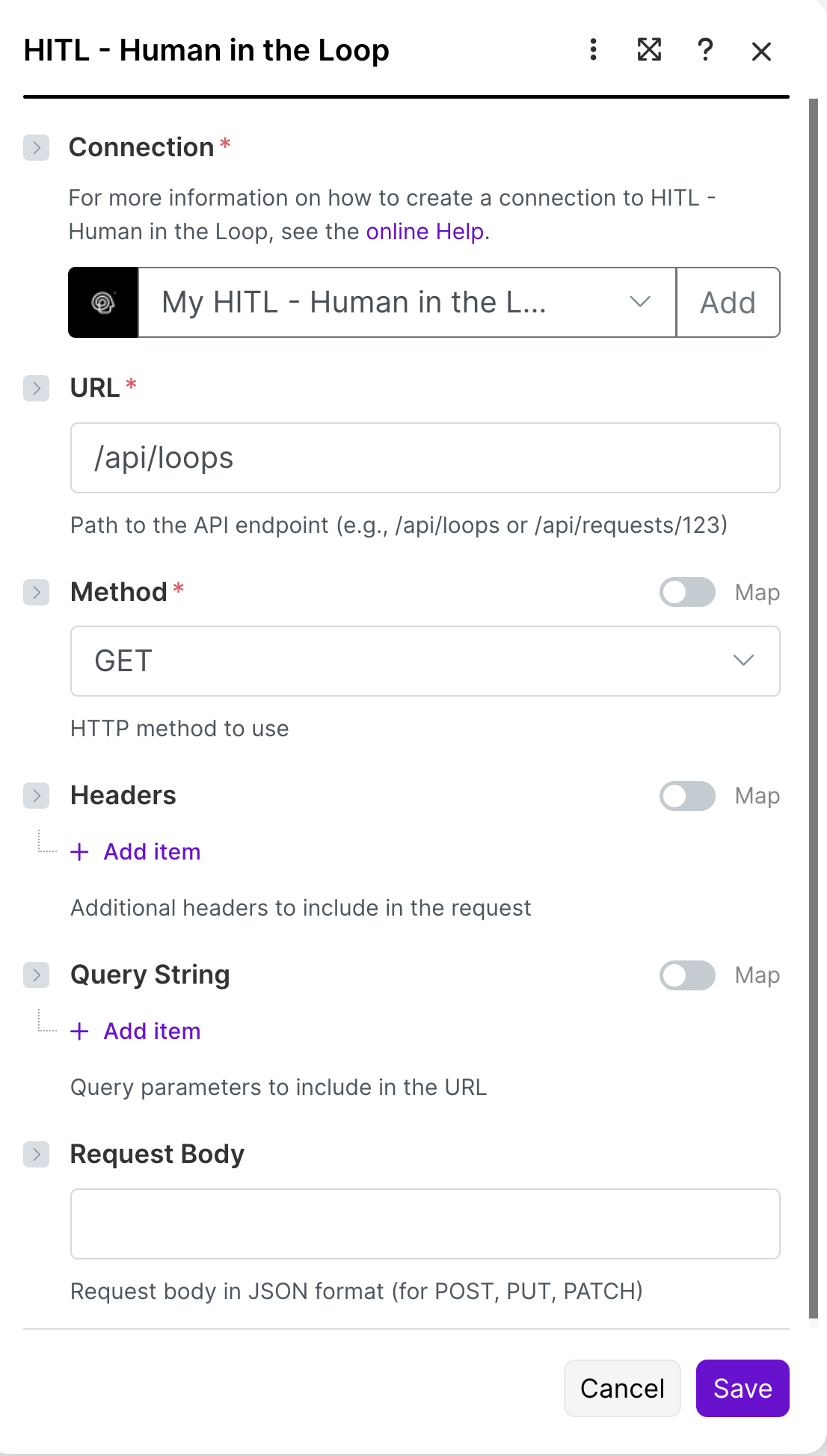Click the plus icon to add a header
This screenshot has height=1456, width=827.
point(79,851)
